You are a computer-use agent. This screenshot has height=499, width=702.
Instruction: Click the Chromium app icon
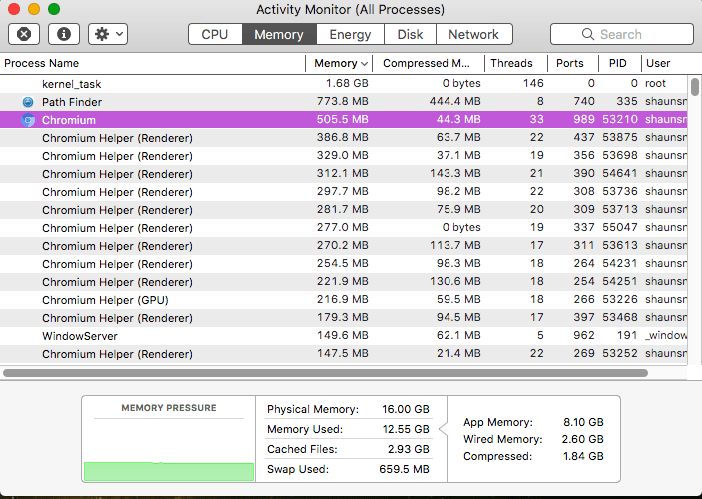(28, 120)
